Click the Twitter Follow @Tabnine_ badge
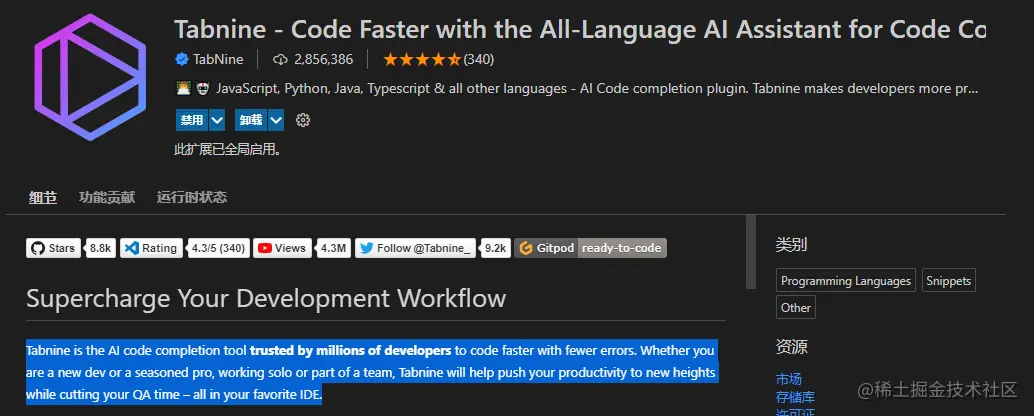This screenshot has height=416, width=1034. click(432, 248)
